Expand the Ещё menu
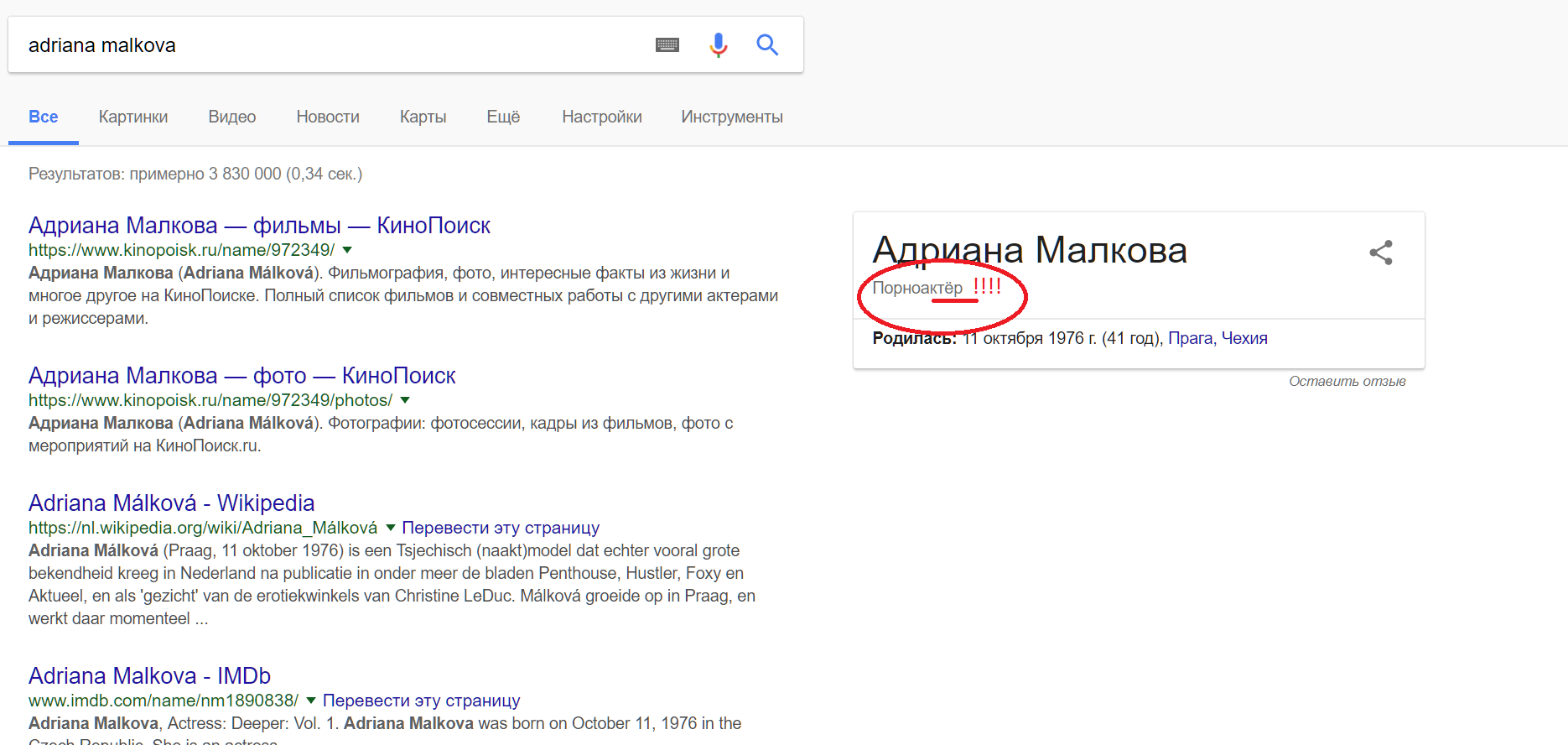Image resolution: width=1568 pixels, height=745 pixels. (x=503, y=117)
